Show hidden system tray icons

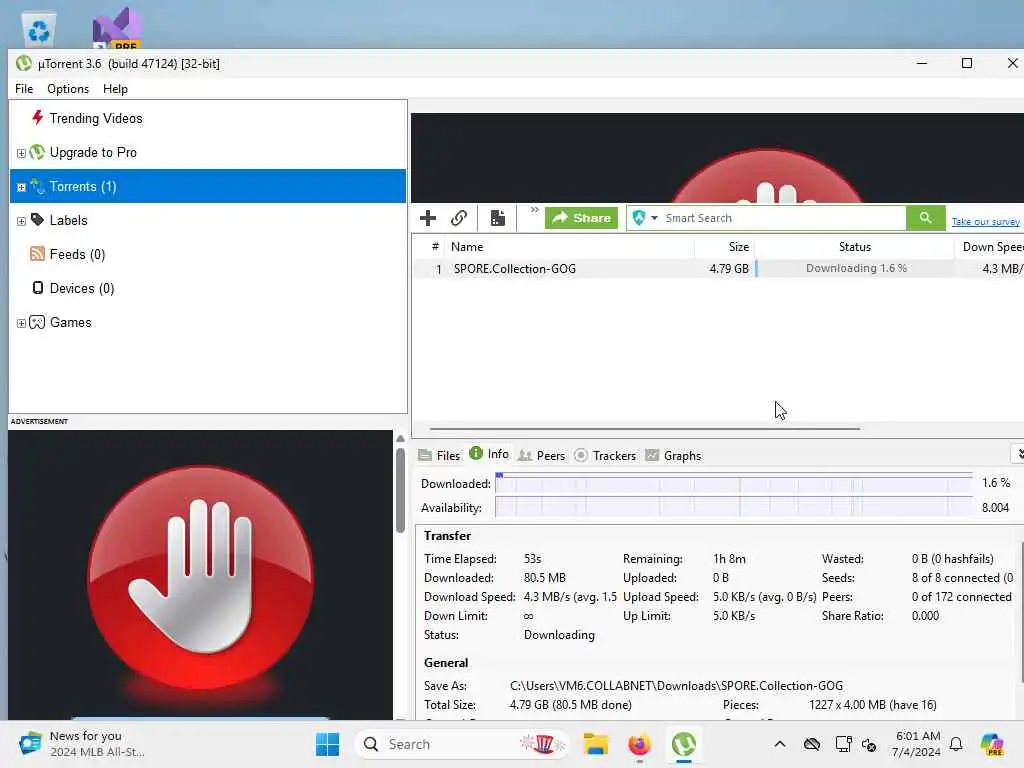(780, 744)
